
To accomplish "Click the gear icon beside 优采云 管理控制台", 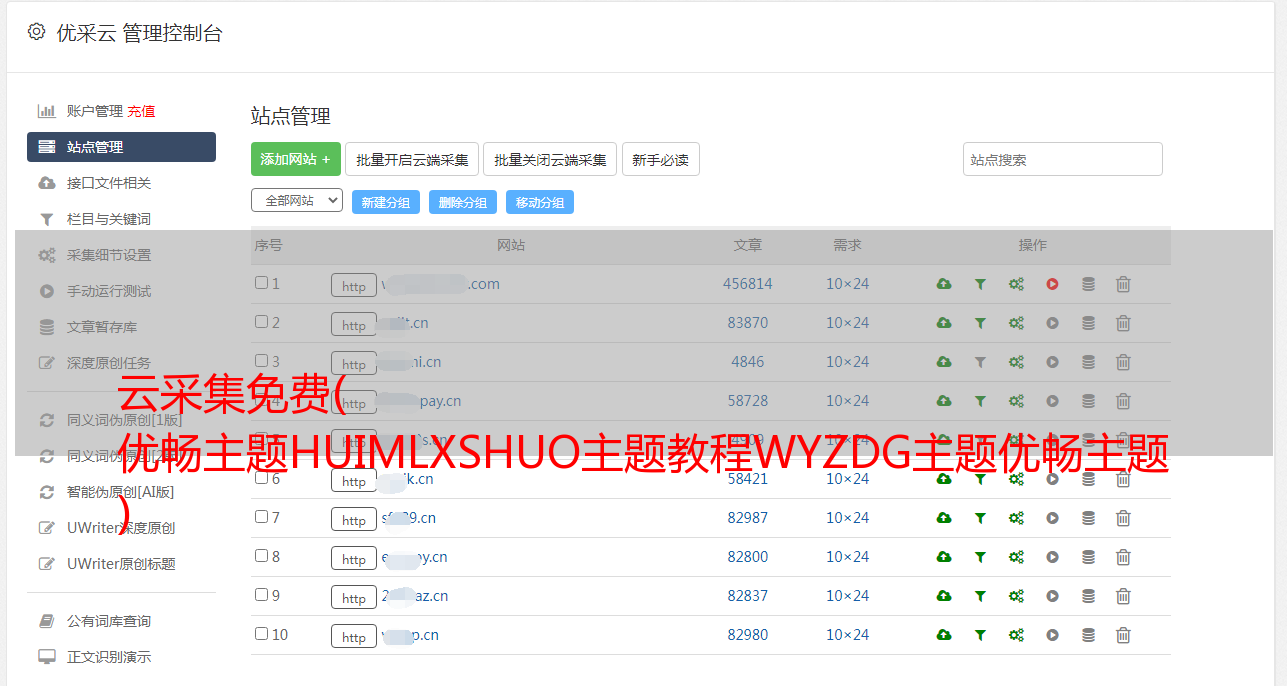I will tap(36, 32).
